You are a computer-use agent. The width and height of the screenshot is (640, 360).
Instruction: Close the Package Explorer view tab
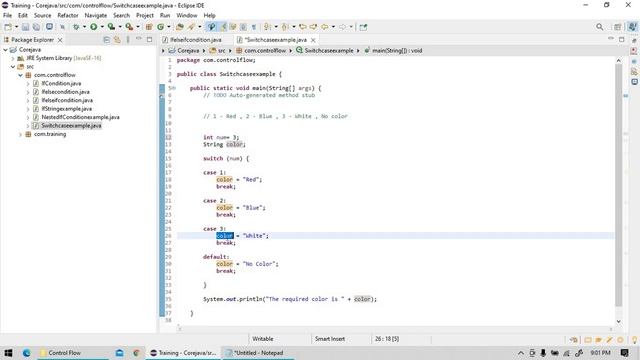tap(60, 40)
